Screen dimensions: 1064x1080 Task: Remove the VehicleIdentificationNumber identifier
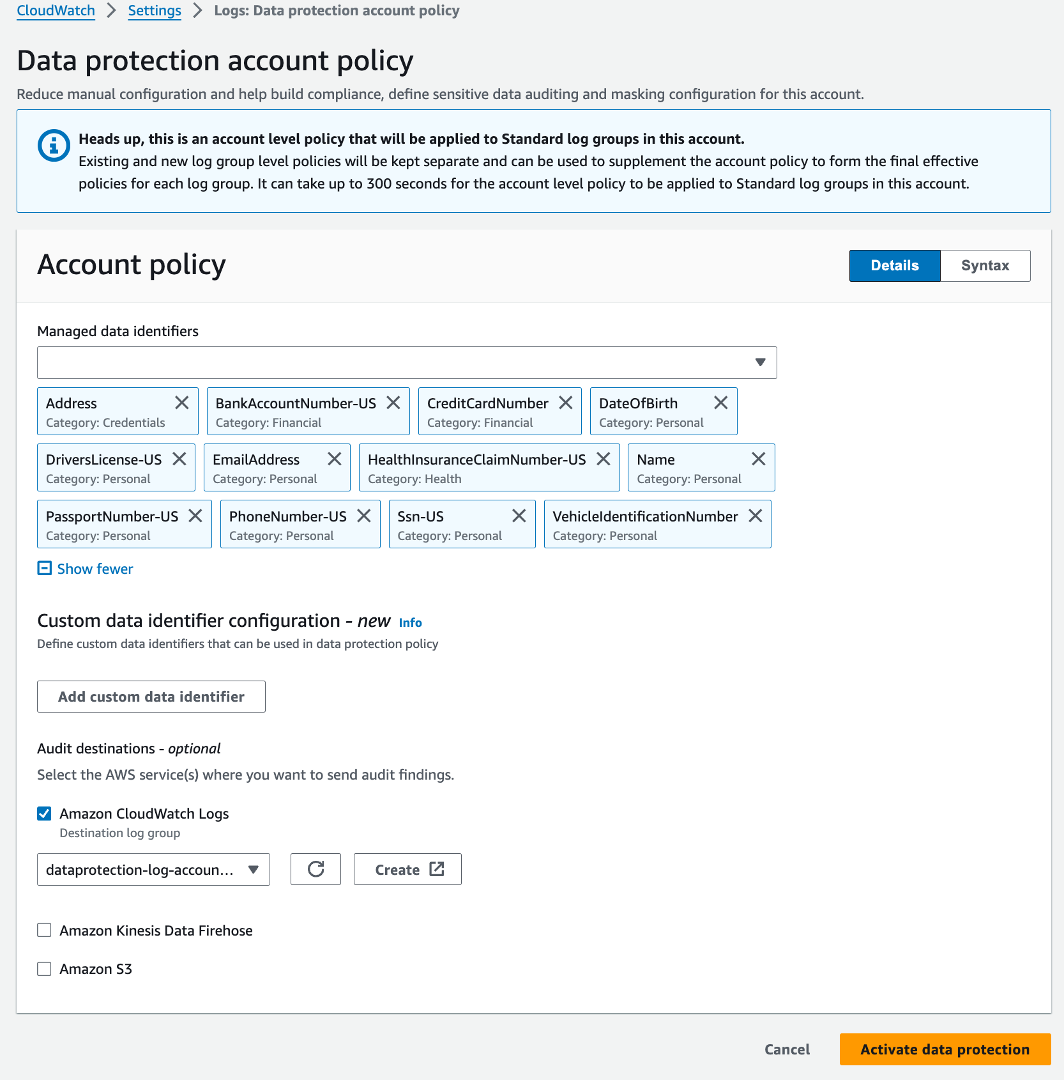pyautogui.click(x=756, y=515)
